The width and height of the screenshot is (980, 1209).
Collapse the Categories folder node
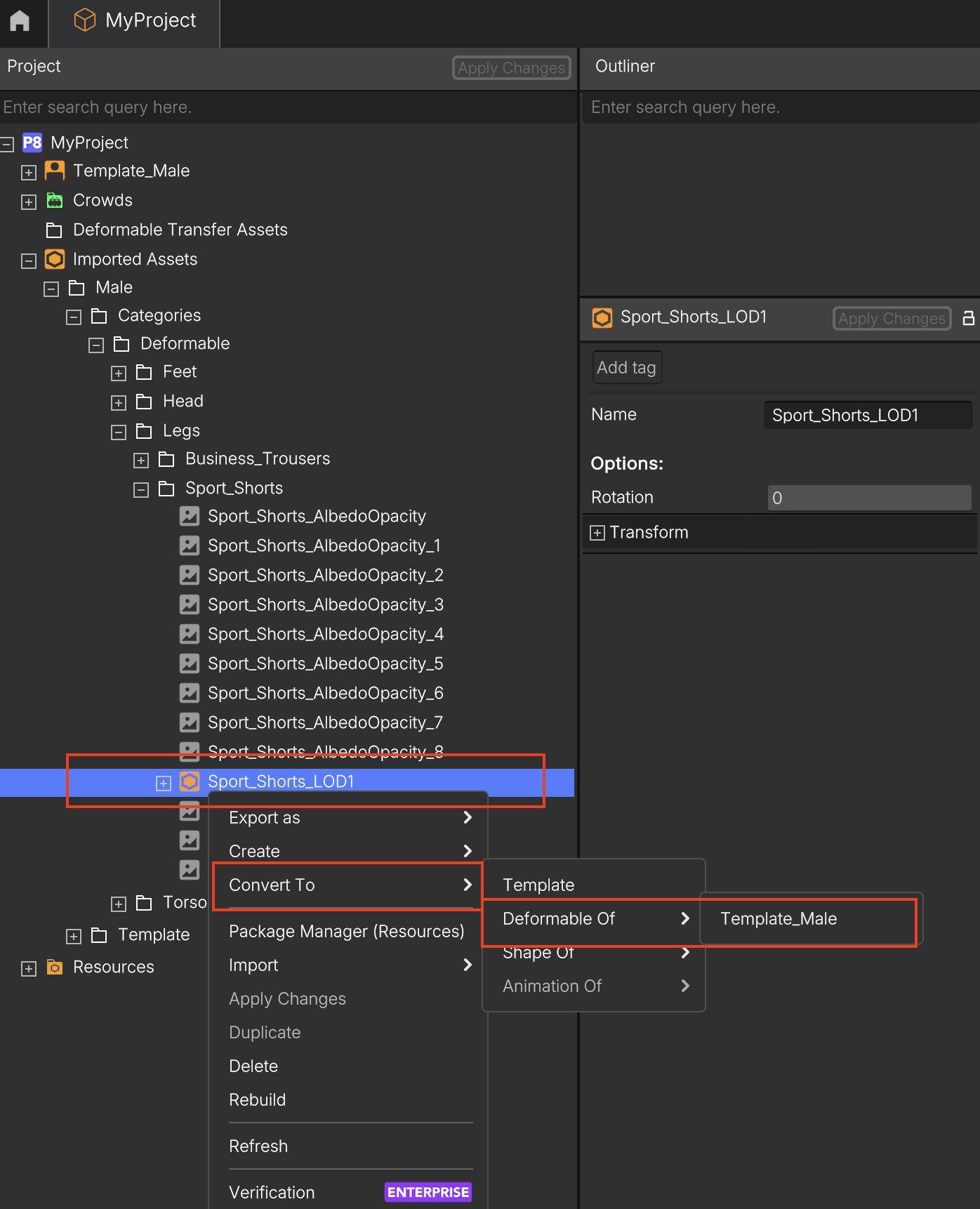(x=74, y=317)
